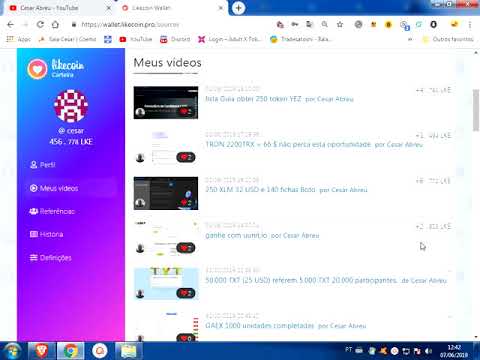Image resolution: width=480 pixels, height=360 pixels.
Task: Open Meus vídeos in the sidebar
Action: [x=54, y=188]
